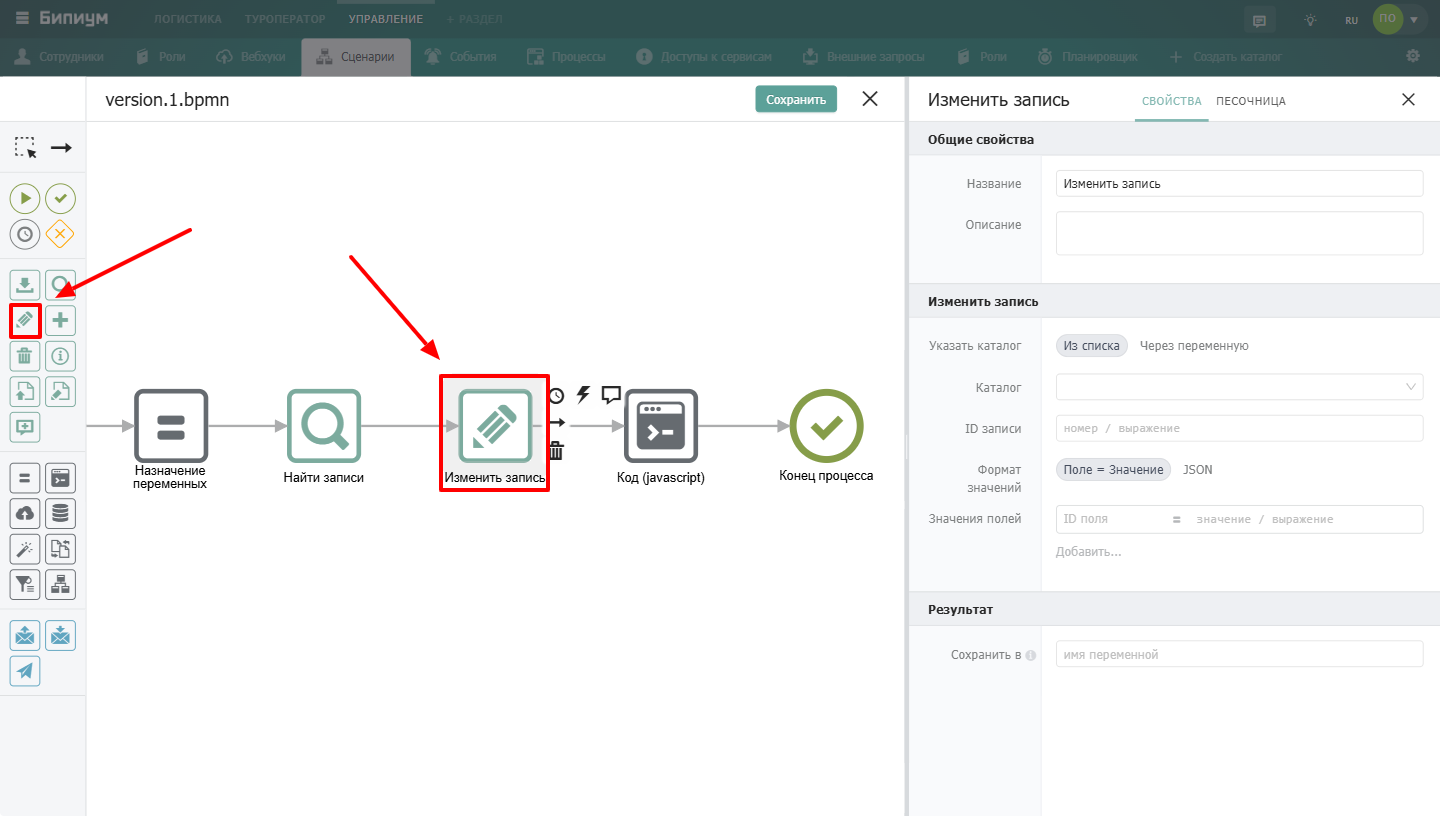The width and height of the screenshot is (1440, 816).
Task: Switch to the Песочница tab
Action: (1251, 101)
